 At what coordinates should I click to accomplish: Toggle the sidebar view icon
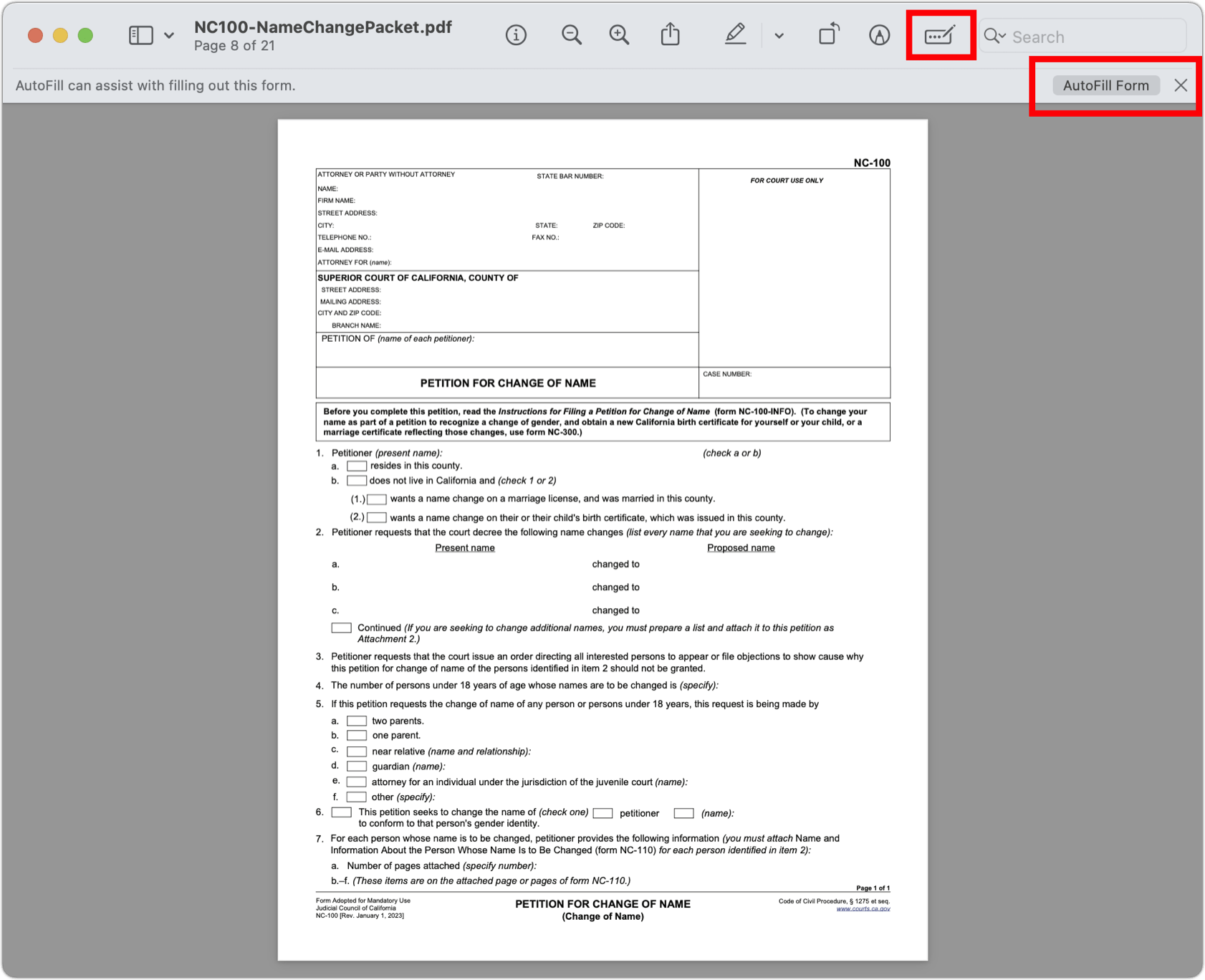tap(140, 34)
